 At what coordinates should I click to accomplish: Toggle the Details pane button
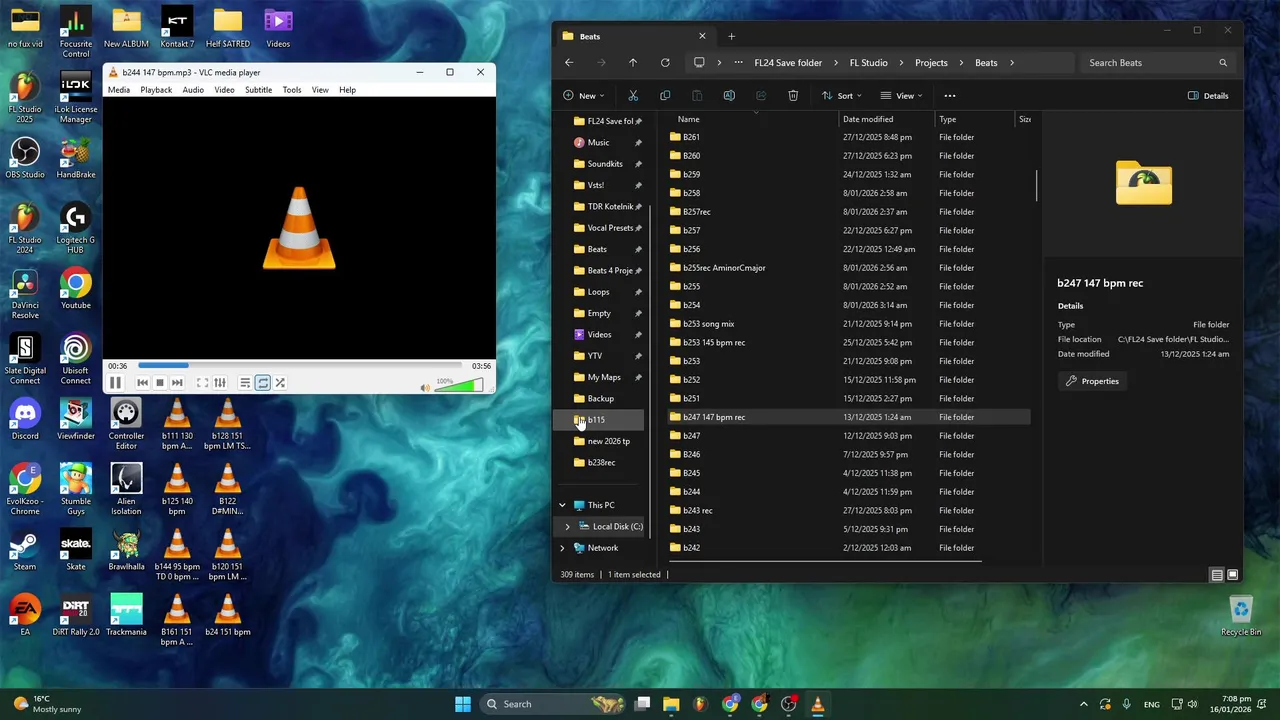click(x=1208, y=96)
